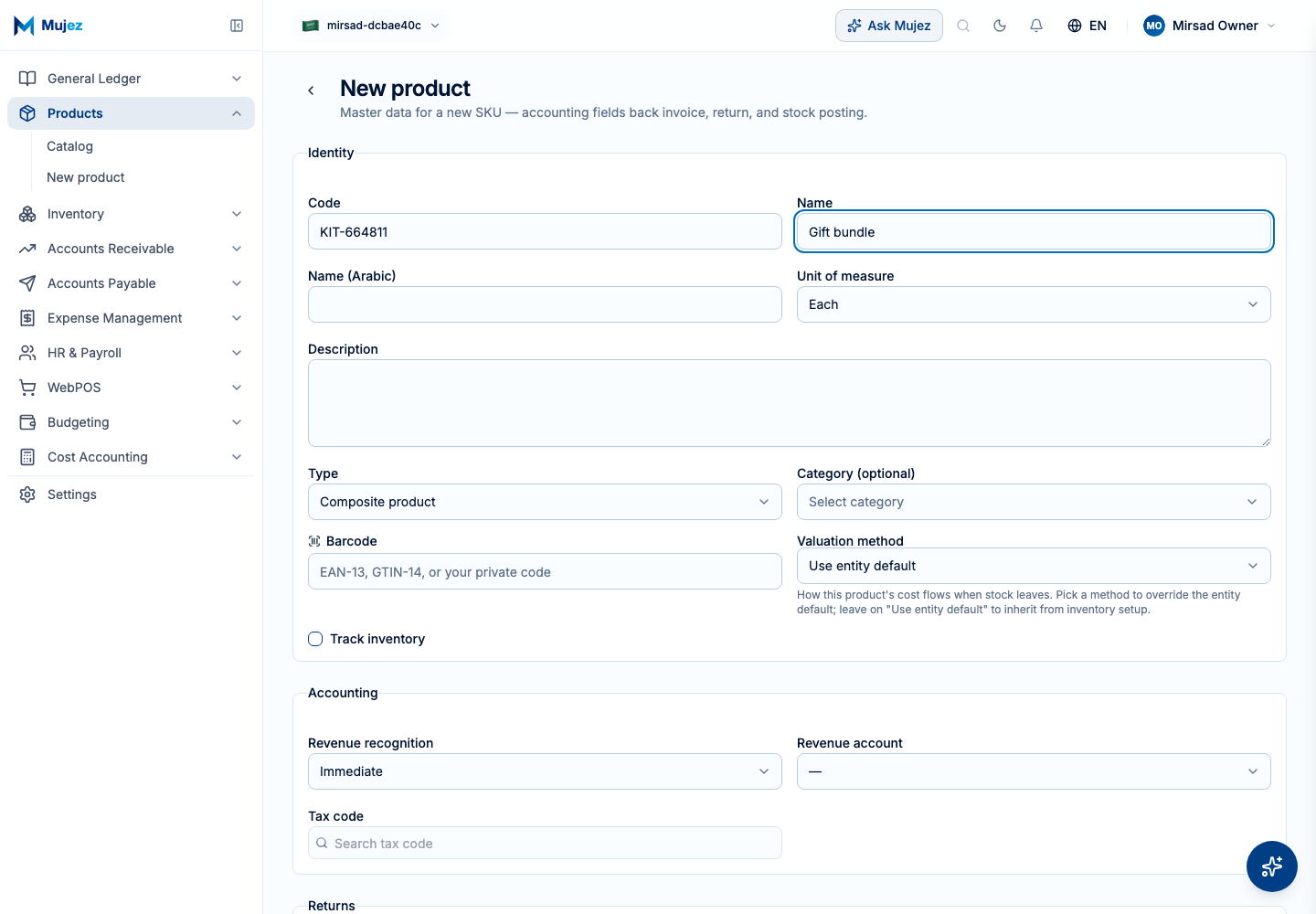
Task: Expand the WebPOS chevron
Action: pyautogui.click(x=237, y=388)
